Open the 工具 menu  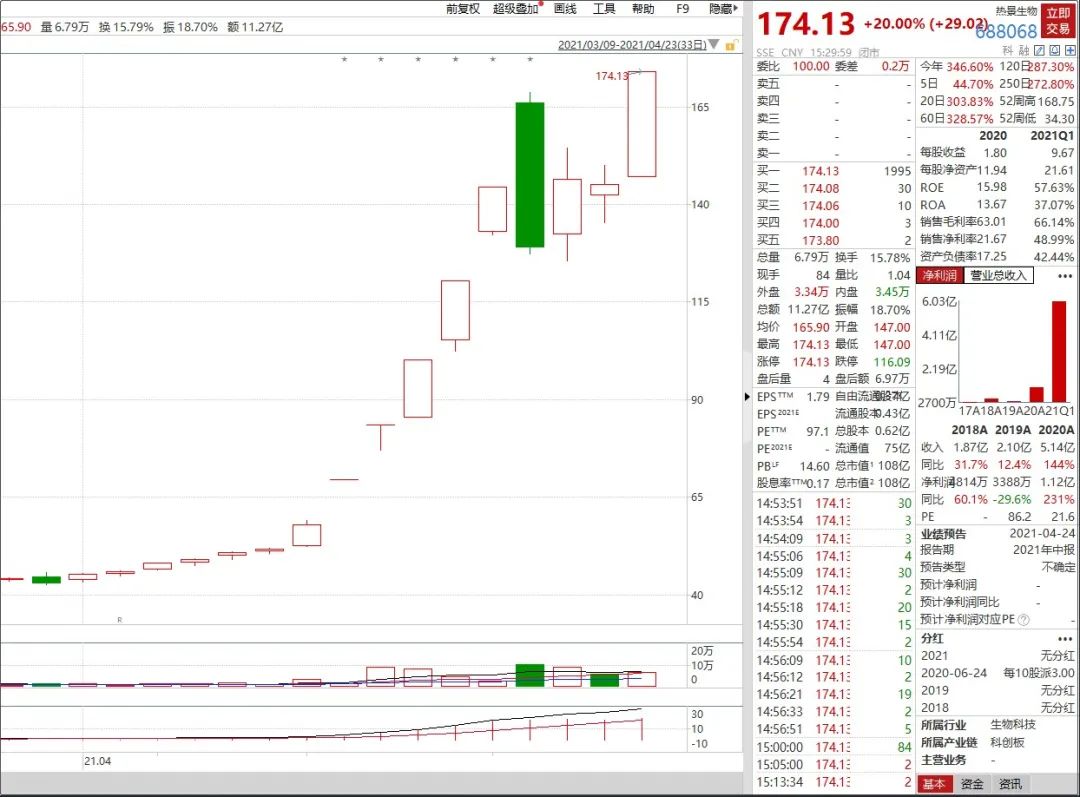coord(604,9)
